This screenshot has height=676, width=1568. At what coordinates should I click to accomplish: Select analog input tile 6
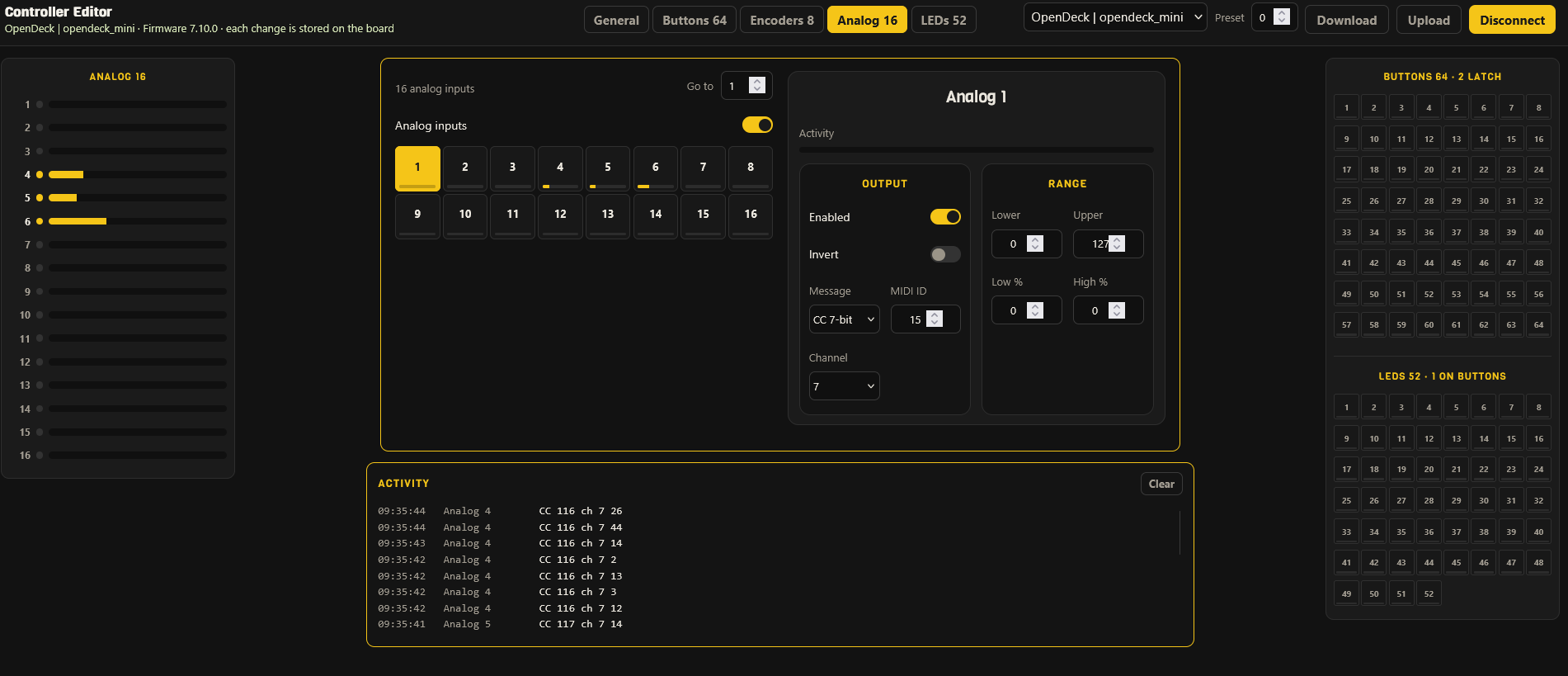(x=656, y=168)
